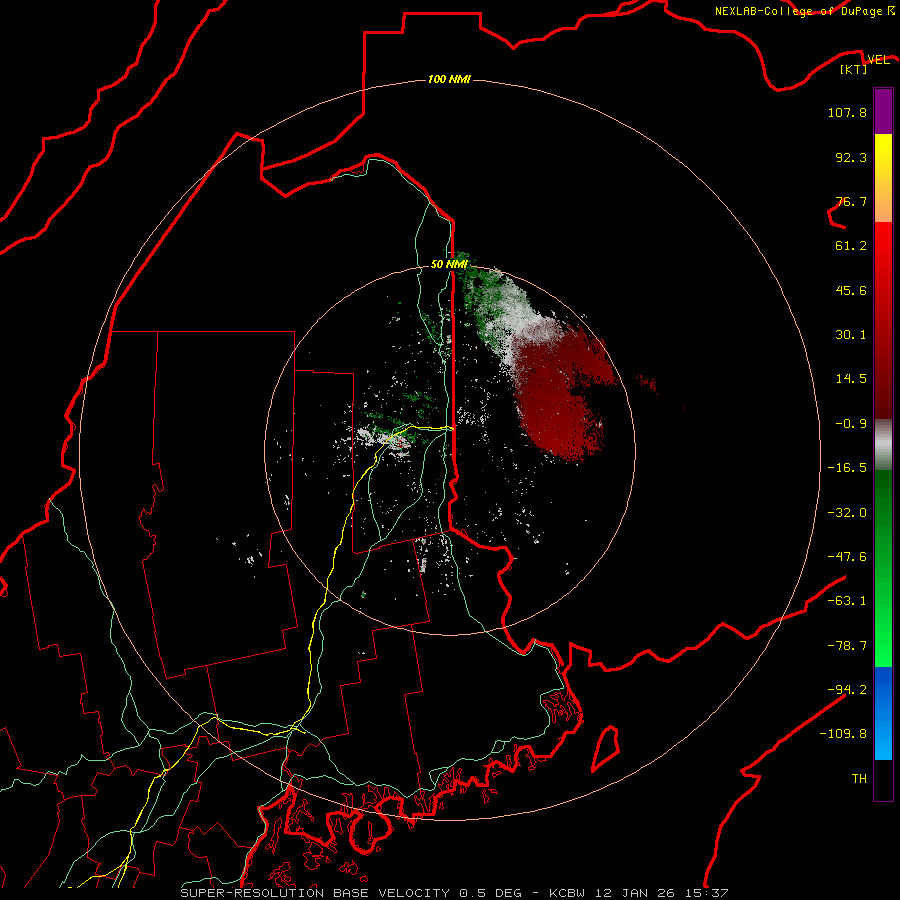Click the VEL legend title
900x900 pixels.
click(x=878, y=59)
